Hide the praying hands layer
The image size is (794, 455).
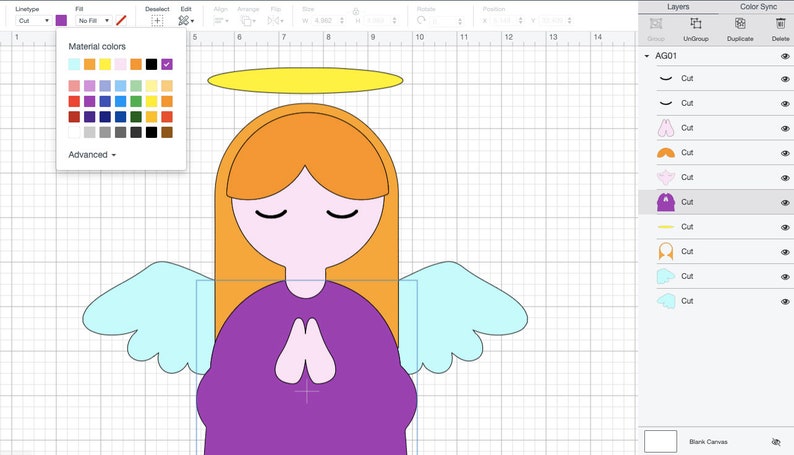(x=785, y=129)
